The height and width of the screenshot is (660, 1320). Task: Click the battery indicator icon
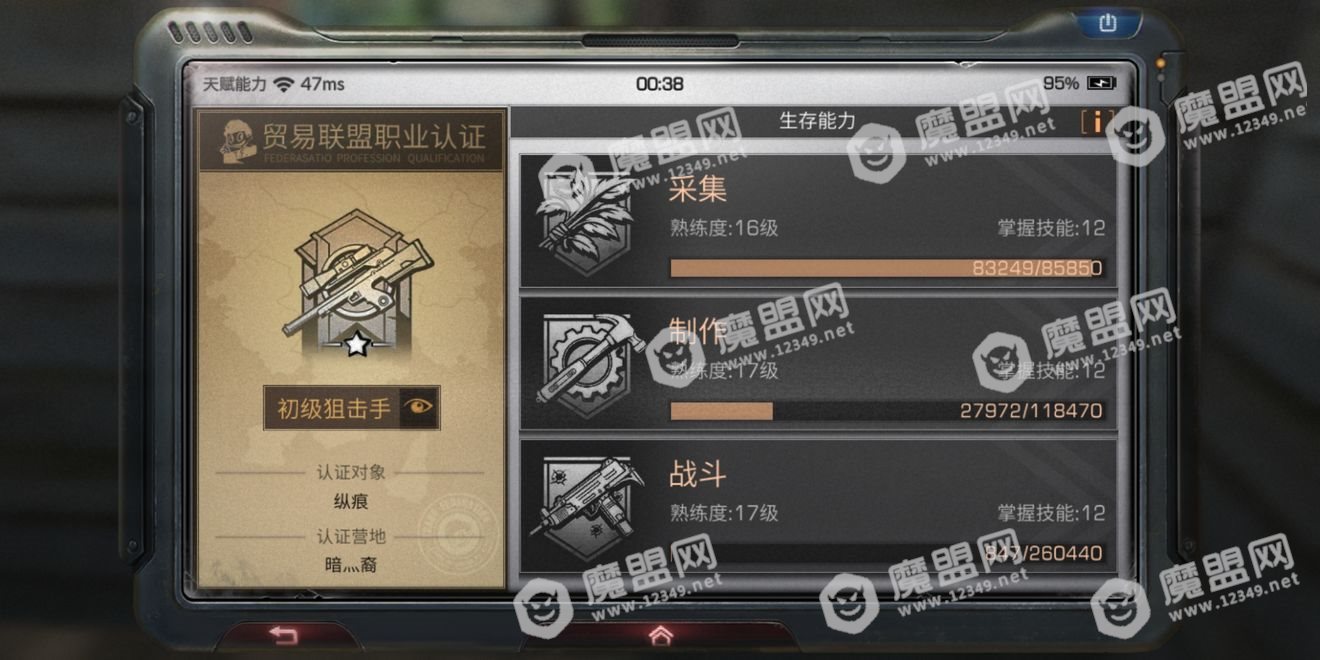click(1100, 83)
